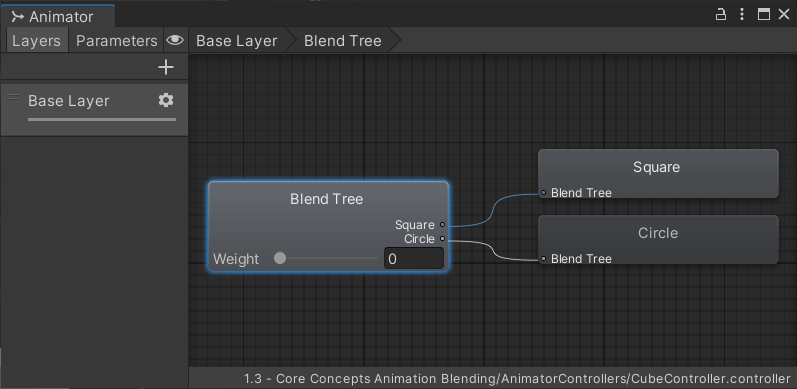Click the CubeController.controller path text
Screen dimensions: 797x389
tap(517, 379)
